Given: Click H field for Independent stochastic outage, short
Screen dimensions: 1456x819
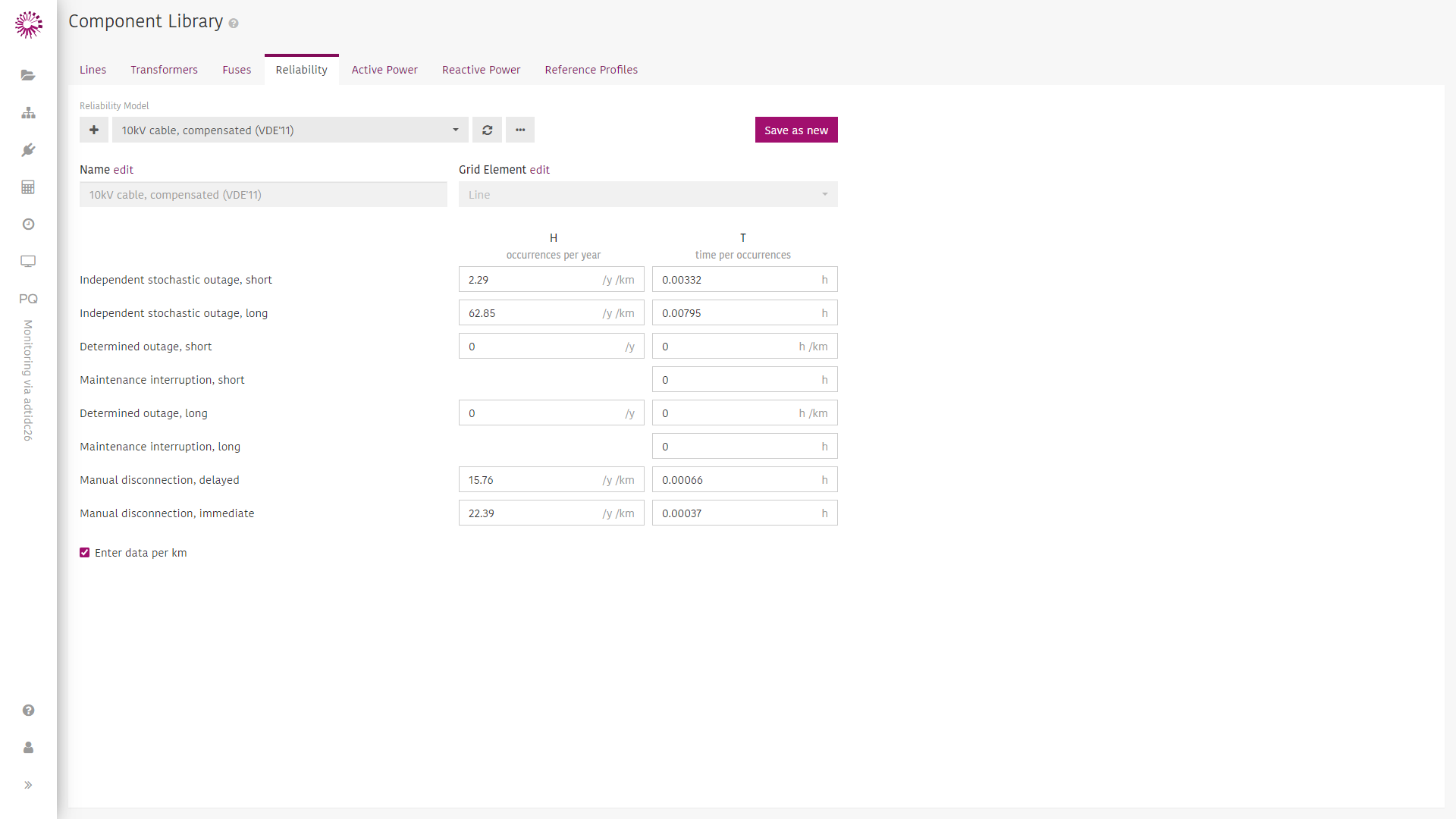Looking at the screenshot, I should coord(551,279).
